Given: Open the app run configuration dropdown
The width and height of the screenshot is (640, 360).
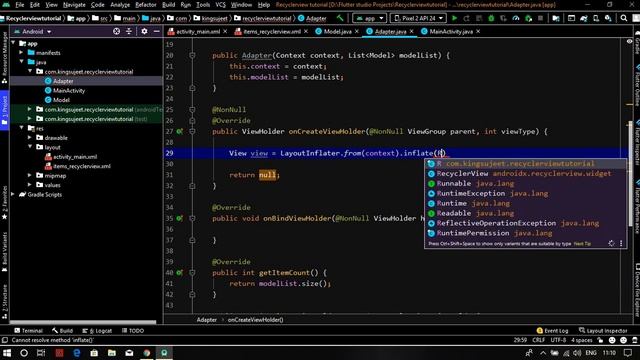Looking at the screenshot, I should pyautogui.click(x=369, y=18).
